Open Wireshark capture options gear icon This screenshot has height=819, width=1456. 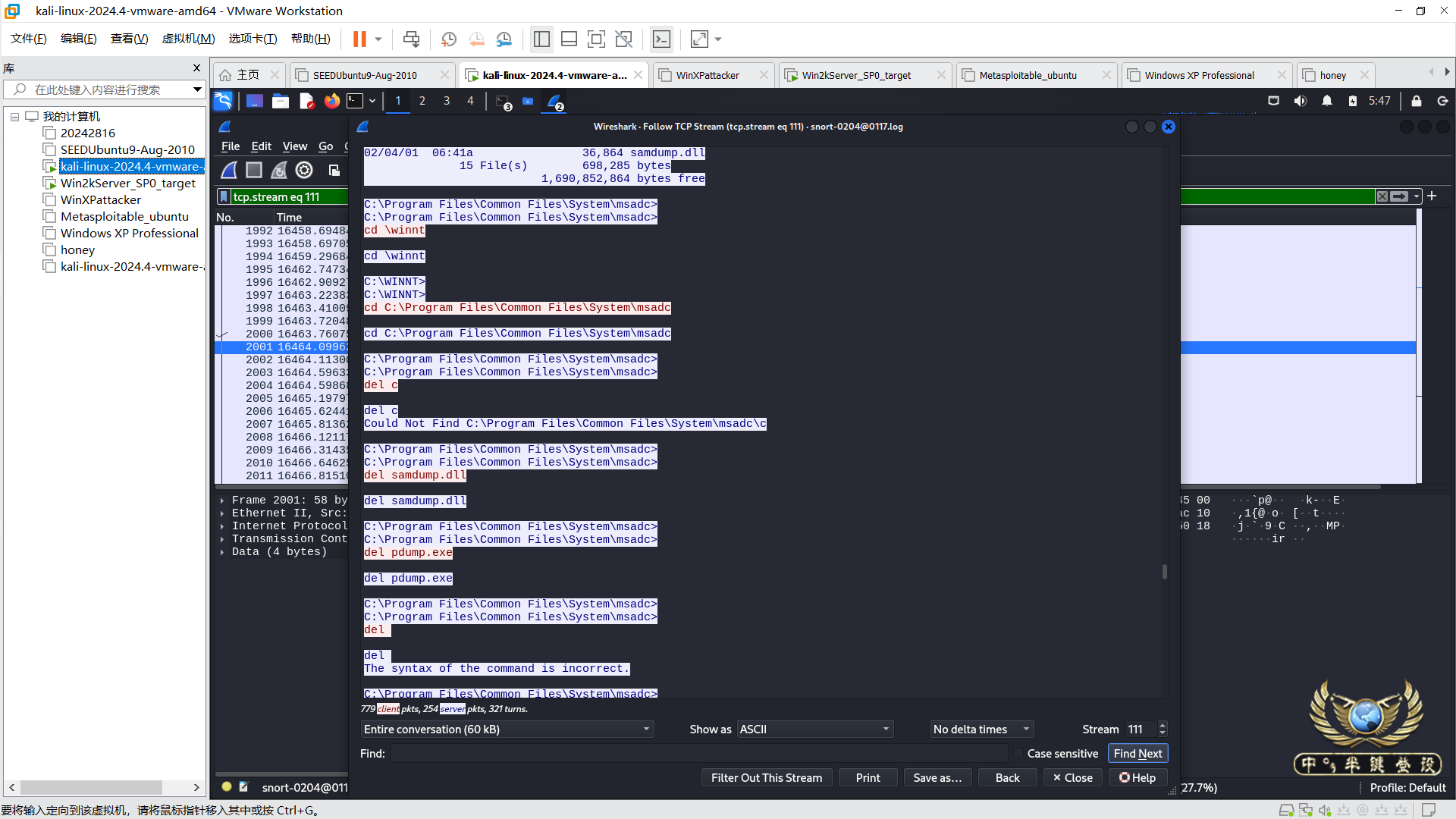pyautogui.click(x=304, y=171)
